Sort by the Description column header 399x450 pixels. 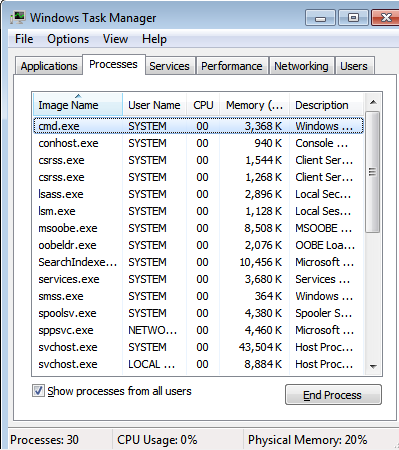pyautogui.click(x=326, y=105)
